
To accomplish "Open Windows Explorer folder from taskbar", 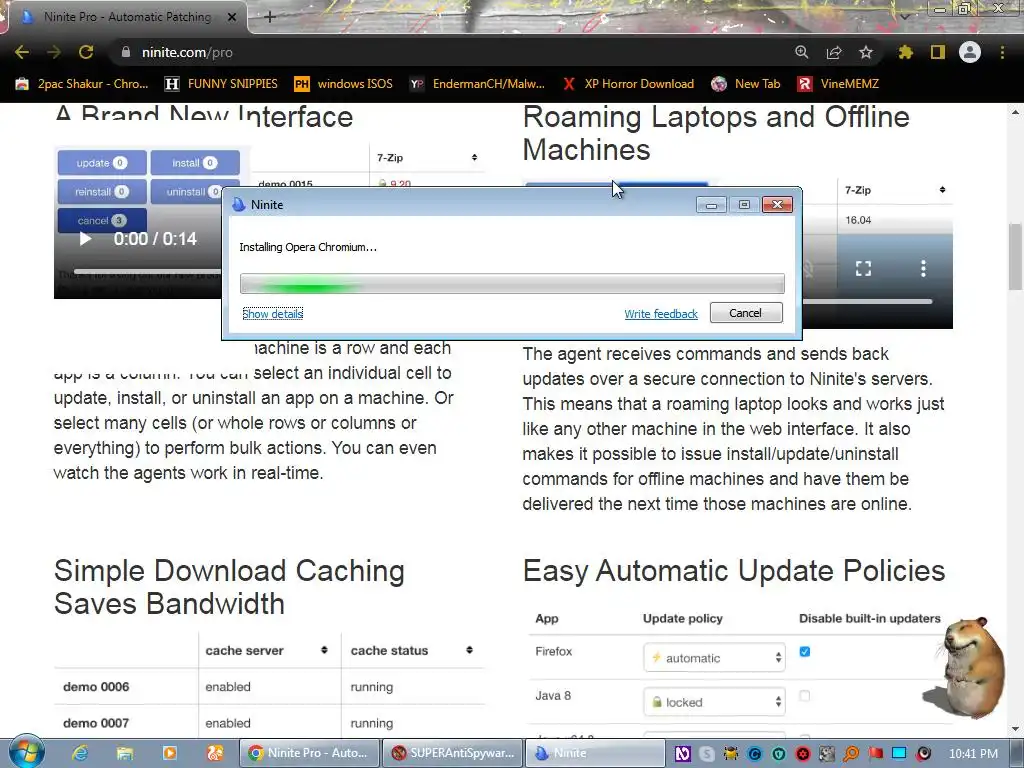I will point(125,753).
